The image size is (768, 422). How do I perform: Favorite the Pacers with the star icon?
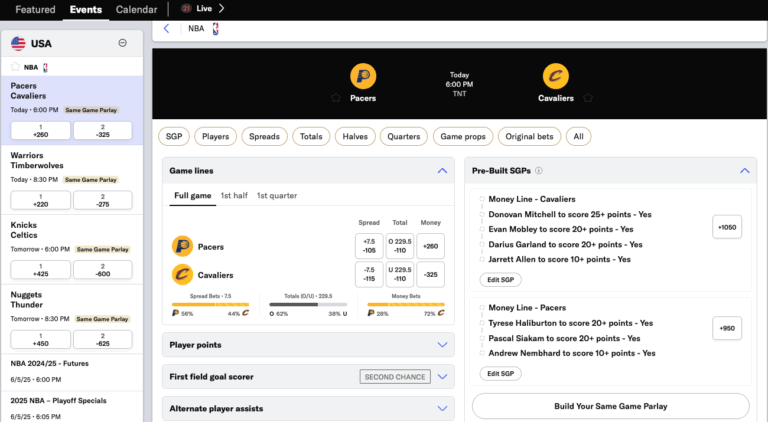tap(336, 98)
